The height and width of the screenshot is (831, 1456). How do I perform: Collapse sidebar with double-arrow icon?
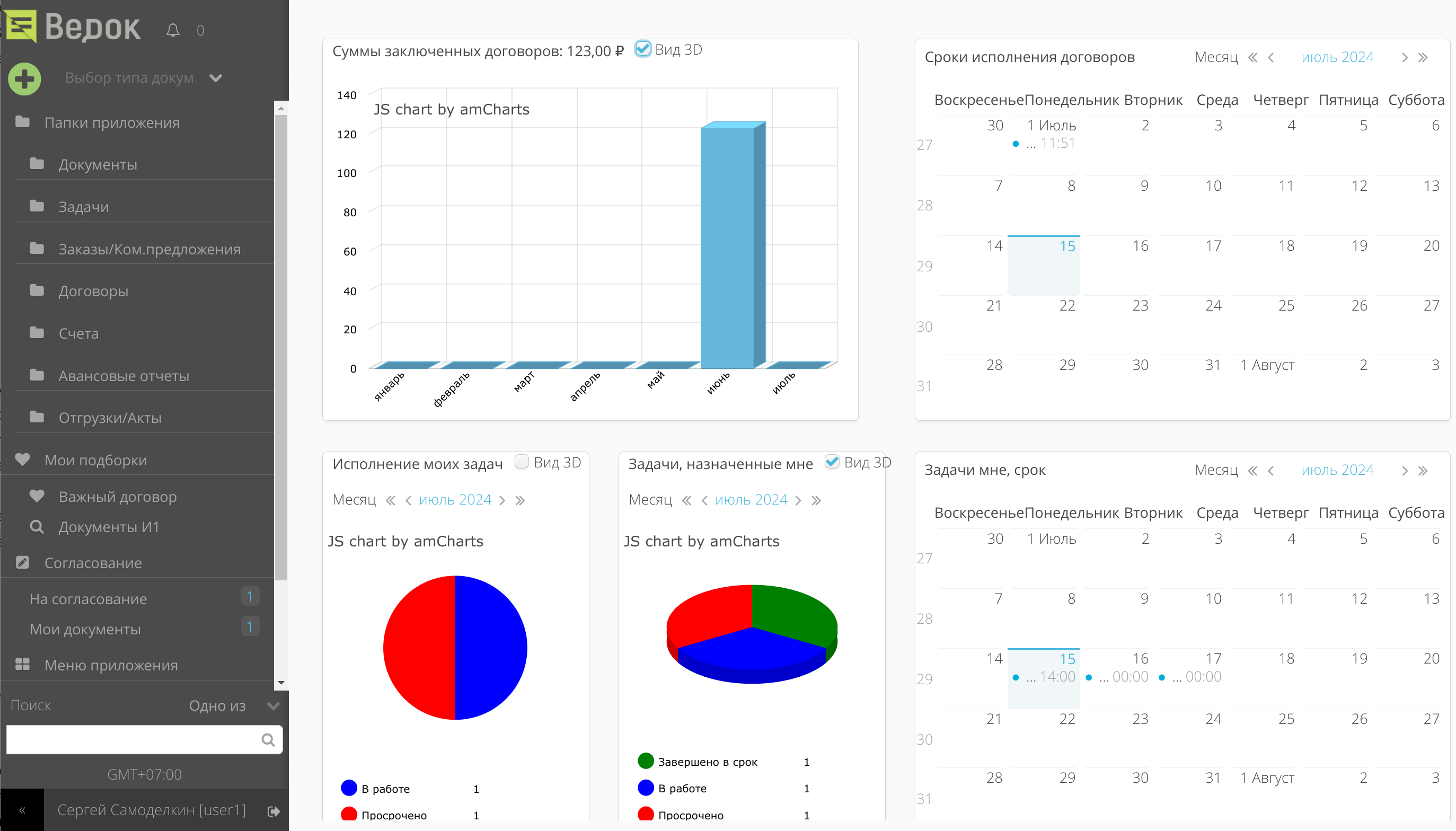(22, 810)
